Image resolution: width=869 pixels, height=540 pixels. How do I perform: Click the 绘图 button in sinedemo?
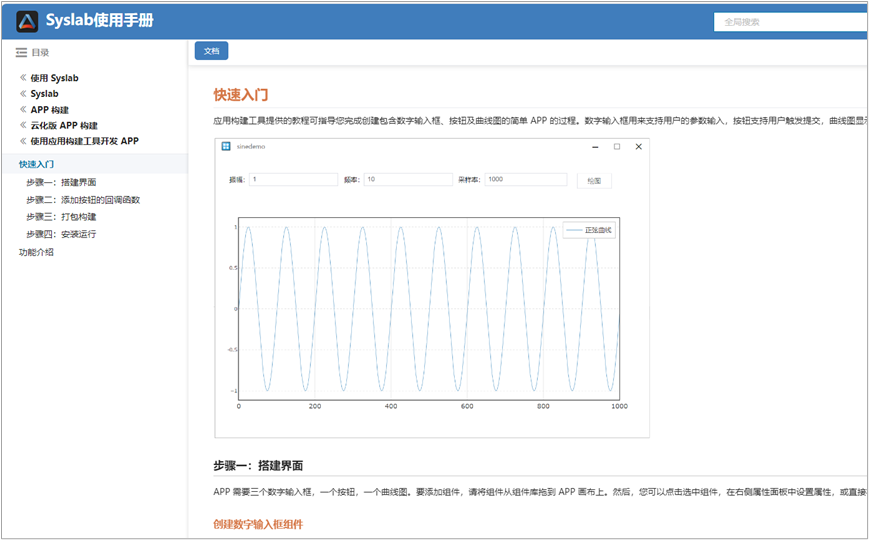(x=594, y=181)
